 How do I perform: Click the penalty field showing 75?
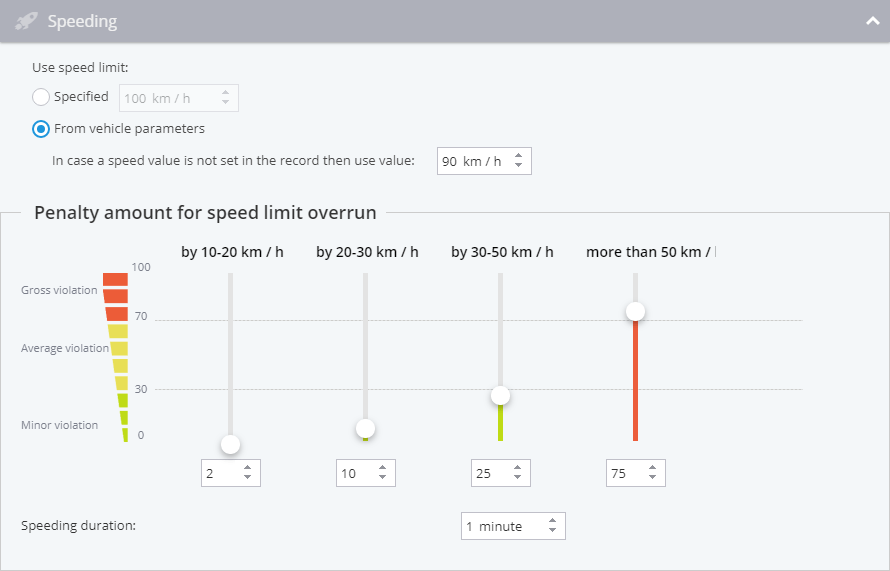coord(636,473)
